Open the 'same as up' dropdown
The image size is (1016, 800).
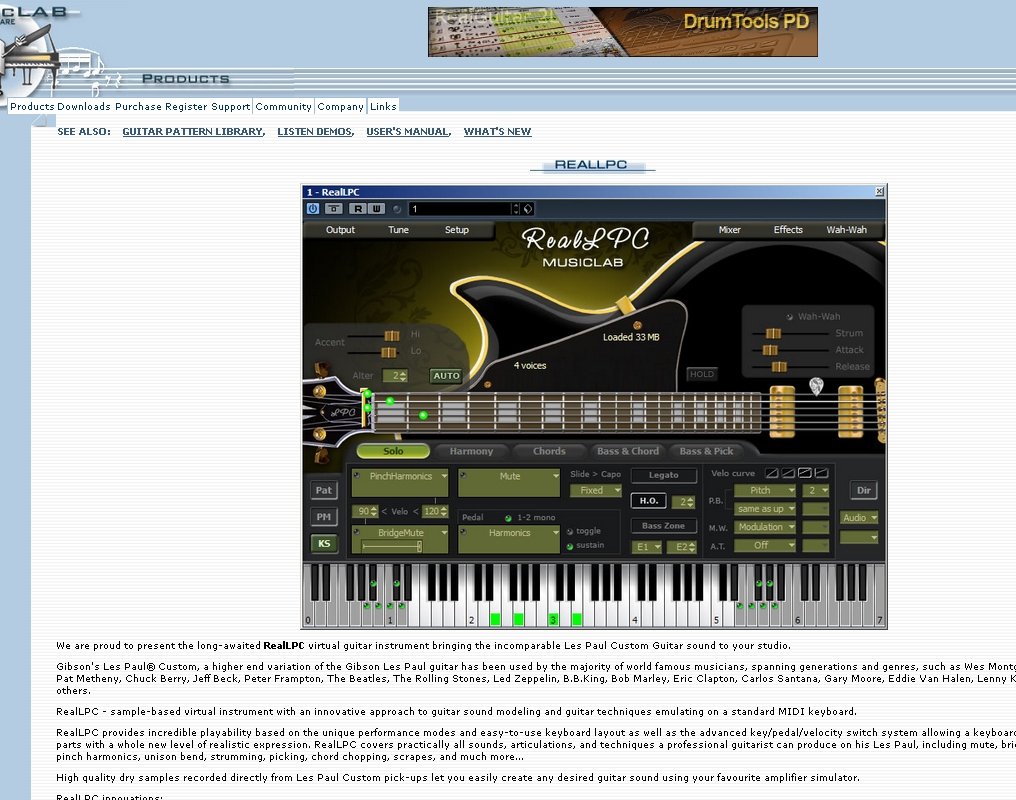click(x=765, y=509)
